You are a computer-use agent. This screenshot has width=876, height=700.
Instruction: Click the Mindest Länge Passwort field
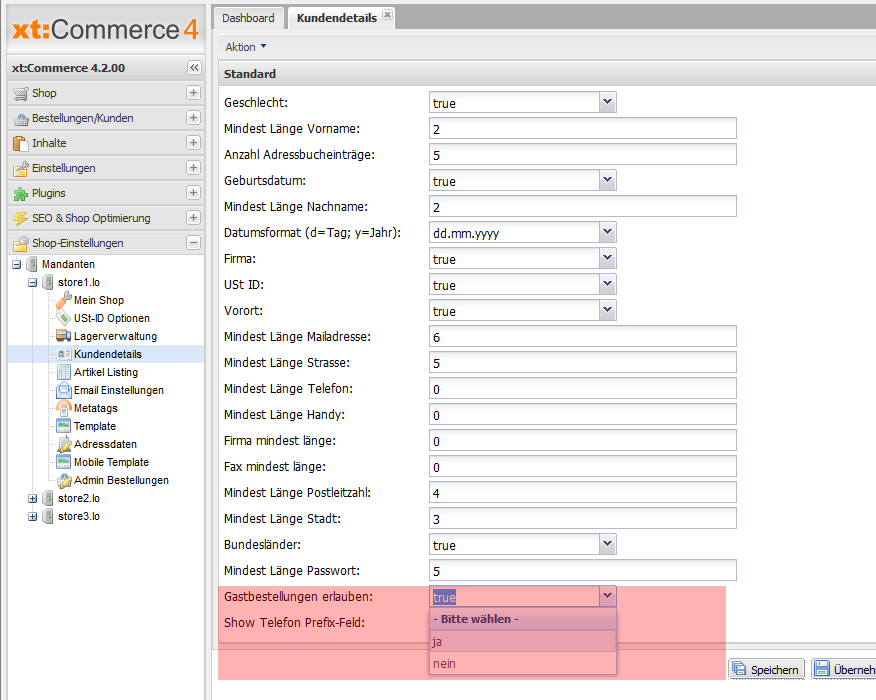point(583,570)
